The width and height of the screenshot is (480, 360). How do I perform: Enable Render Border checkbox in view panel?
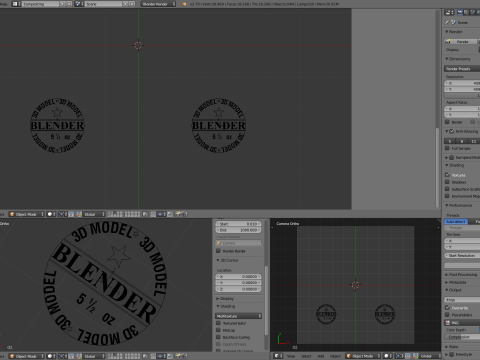219,251
